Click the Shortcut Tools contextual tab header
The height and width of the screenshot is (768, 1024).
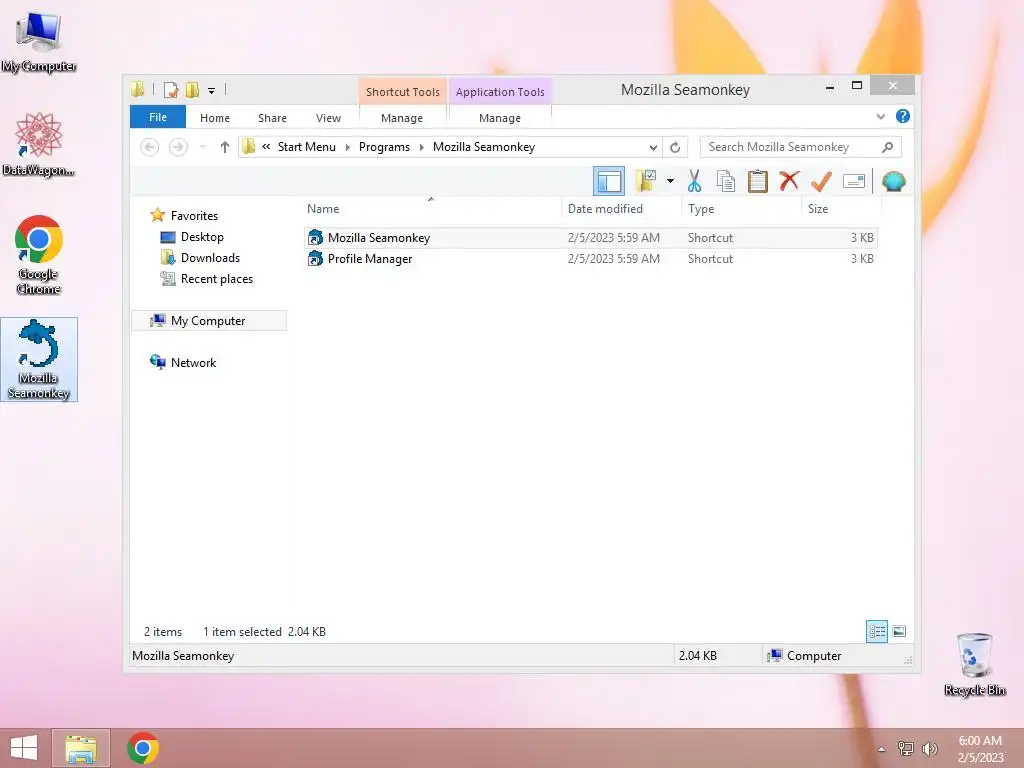pos(402,91)
